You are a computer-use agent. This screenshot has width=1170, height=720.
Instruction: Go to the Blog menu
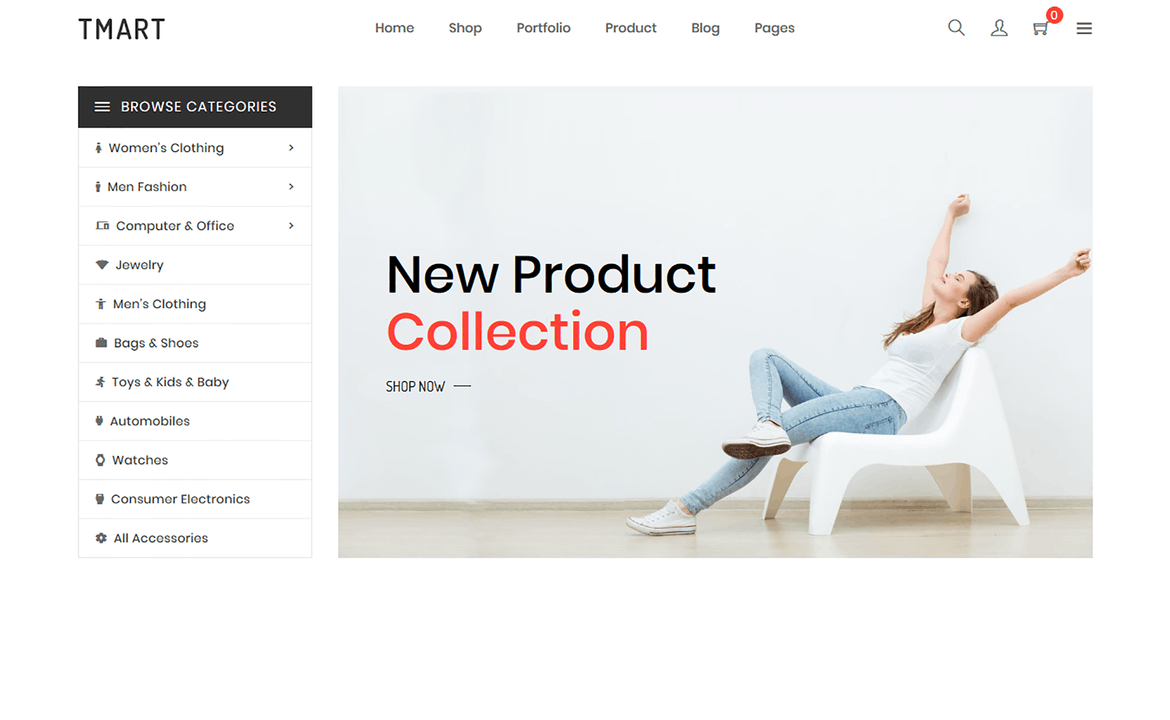pos(705,28)
